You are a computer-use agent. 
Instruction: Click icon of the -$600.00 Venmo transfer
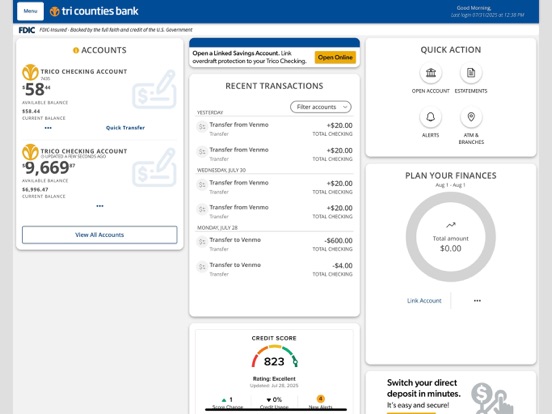202,242
